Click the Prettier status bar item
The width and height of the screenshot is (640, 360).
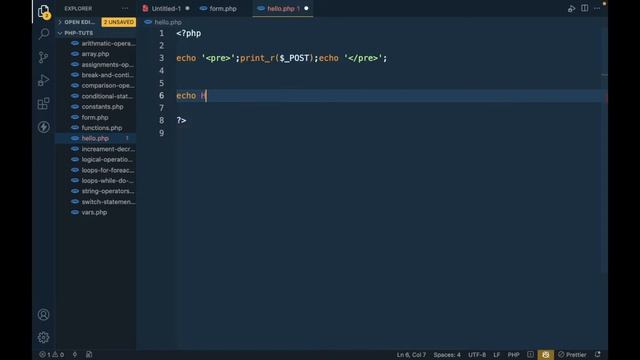coord(572,355)
